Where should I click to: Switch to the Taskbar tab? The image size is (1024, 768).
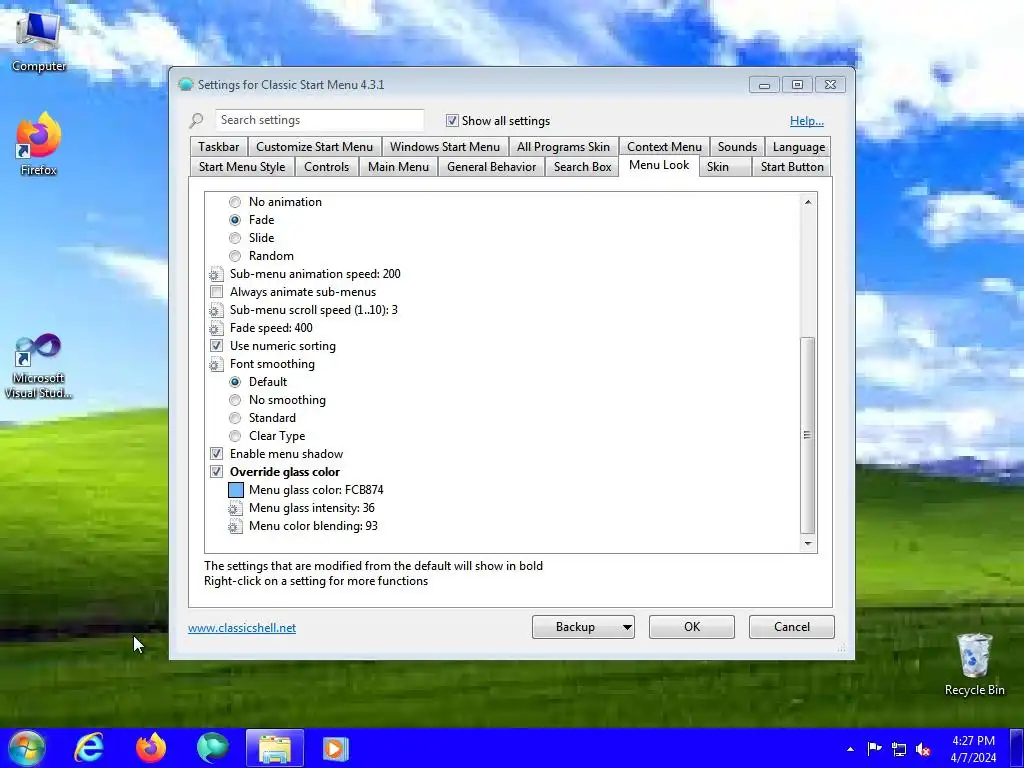pyautogui.click(x=219, y=147)
